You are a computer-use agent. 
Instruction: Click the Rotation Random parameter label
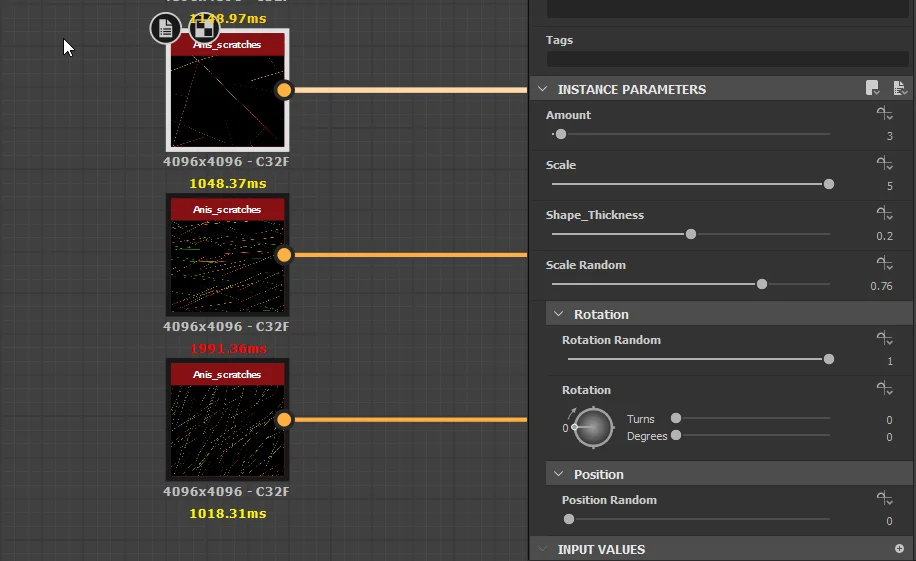click(611, 340)
